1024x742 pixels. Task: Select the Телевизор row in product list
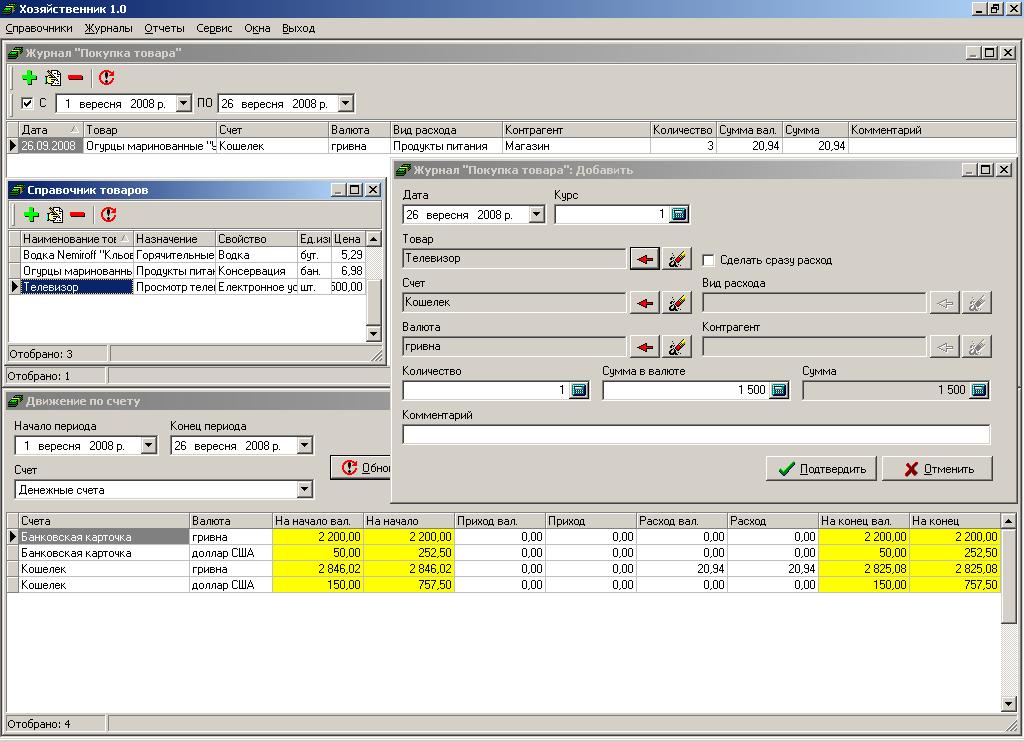click(x=76, y=287)
